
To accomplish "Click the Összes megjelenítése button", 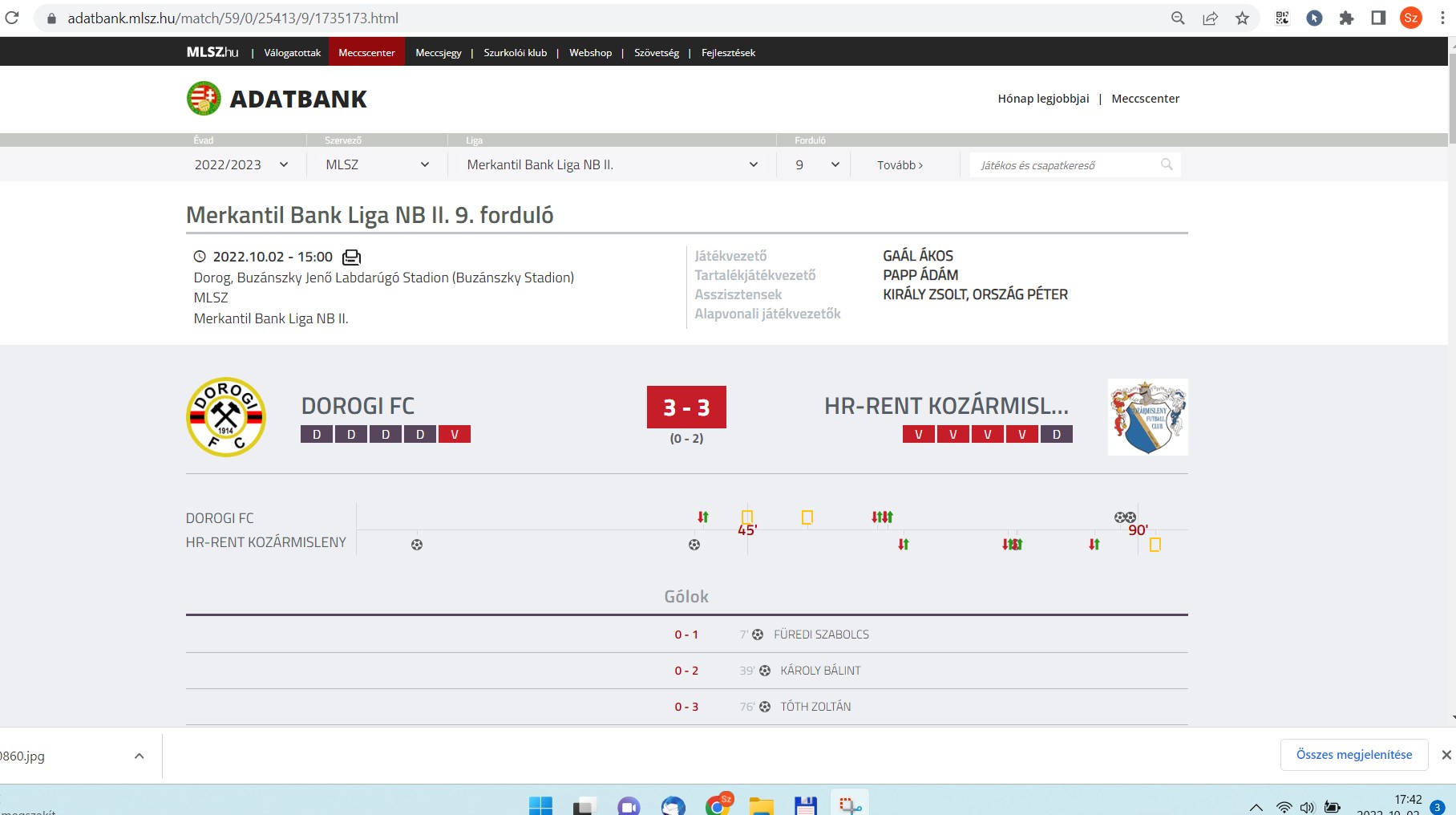I will tap(1354, 755).
